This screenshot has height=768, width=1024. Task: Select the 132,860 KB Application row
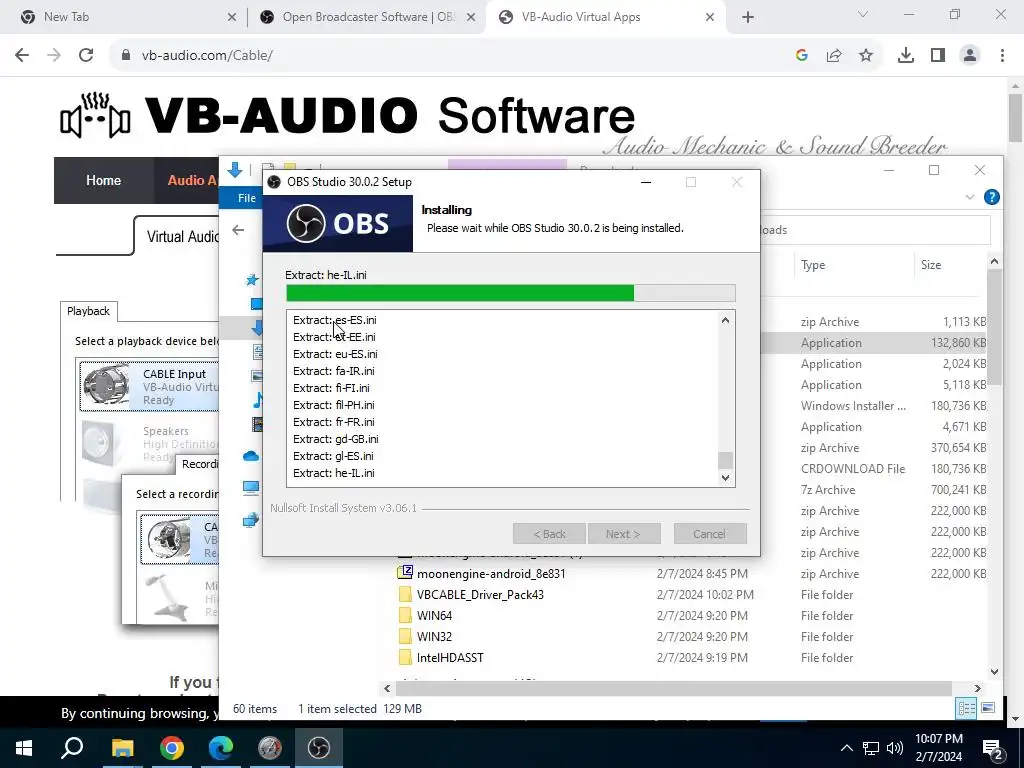point(874,343)
